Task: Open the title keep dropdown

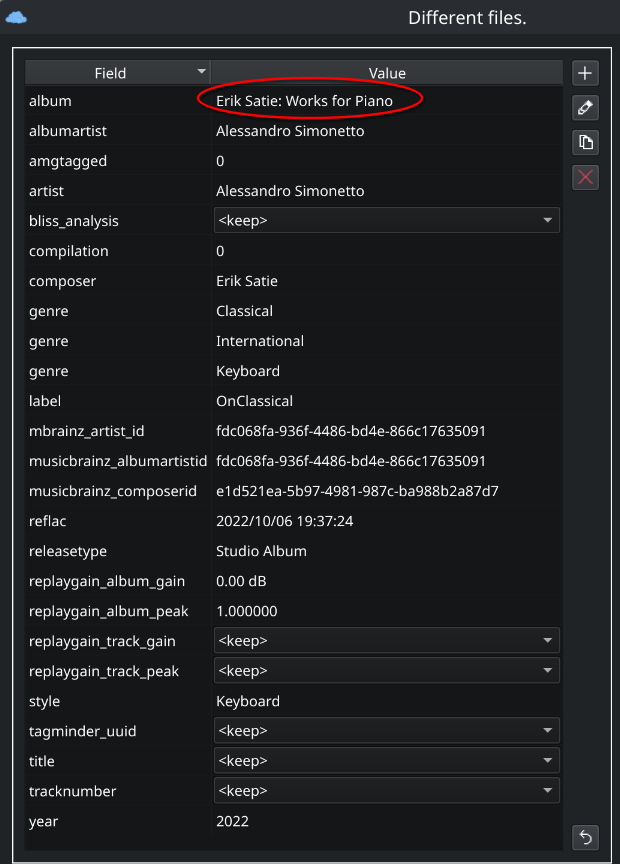Action: click(x=386, y=761)
